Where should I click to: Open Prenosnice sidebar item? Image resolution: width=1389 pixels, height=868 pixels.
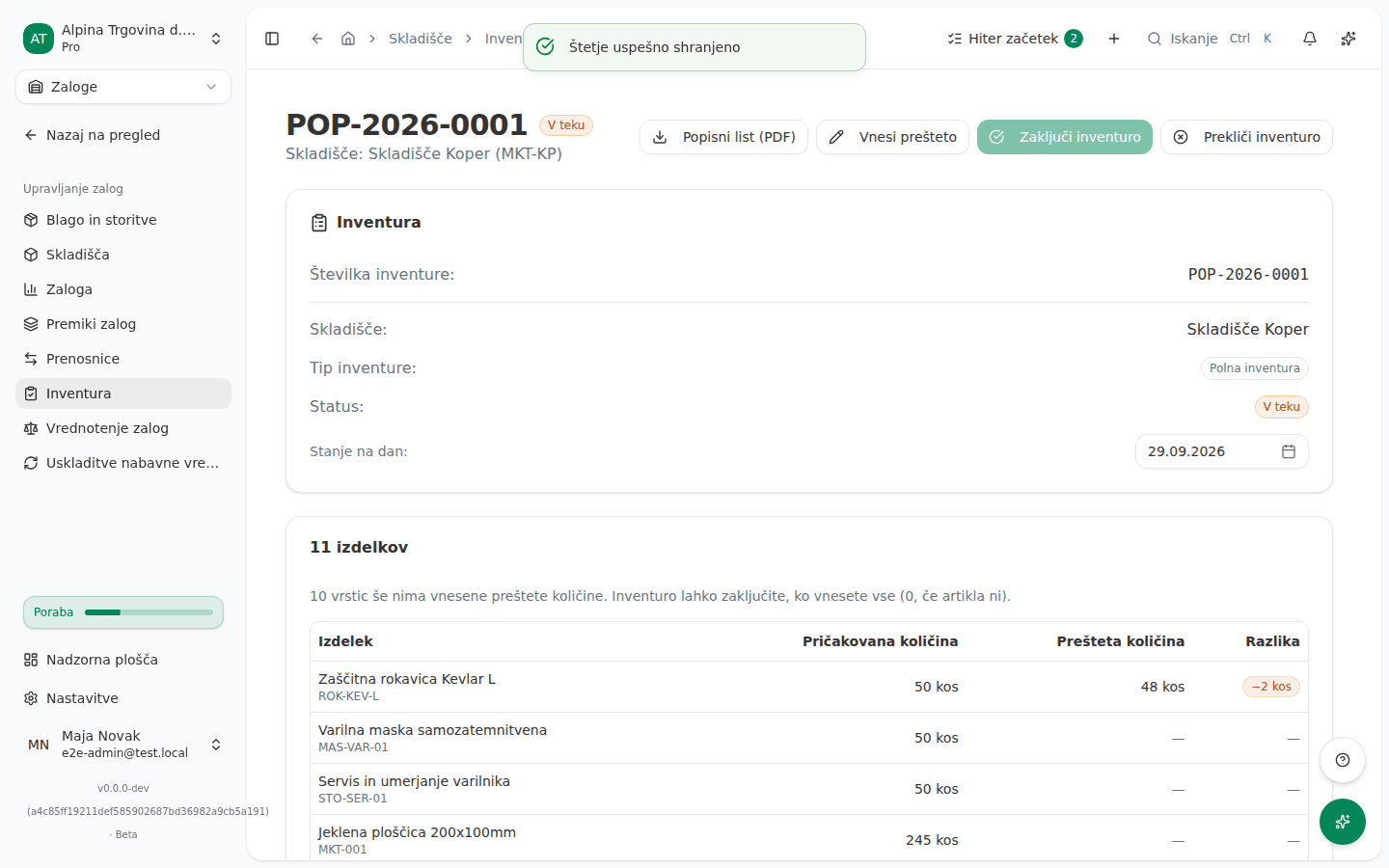[x=123, y=359]
